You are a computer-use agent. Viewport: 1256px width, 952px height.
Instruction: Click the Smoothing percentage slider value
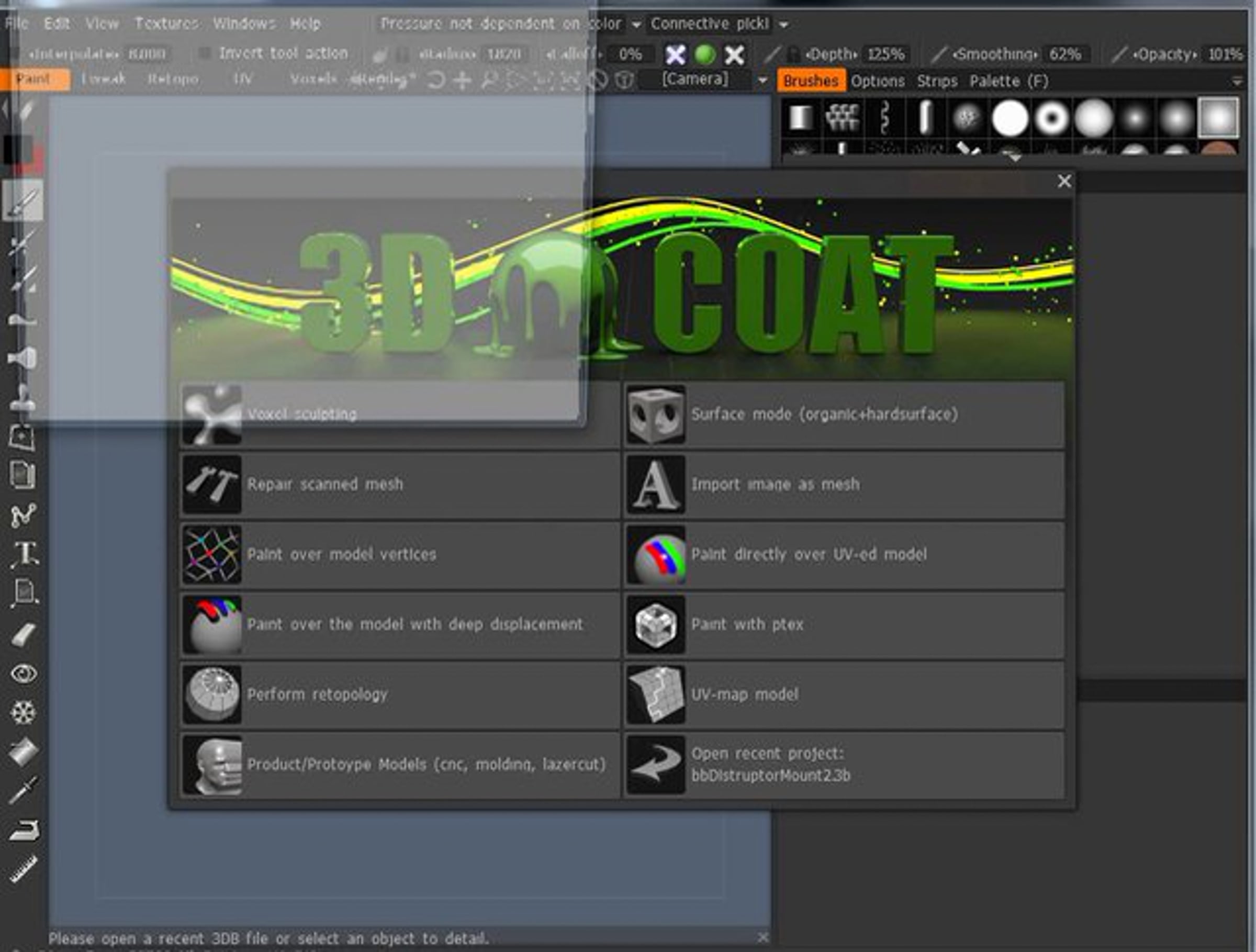[1065, 54]
